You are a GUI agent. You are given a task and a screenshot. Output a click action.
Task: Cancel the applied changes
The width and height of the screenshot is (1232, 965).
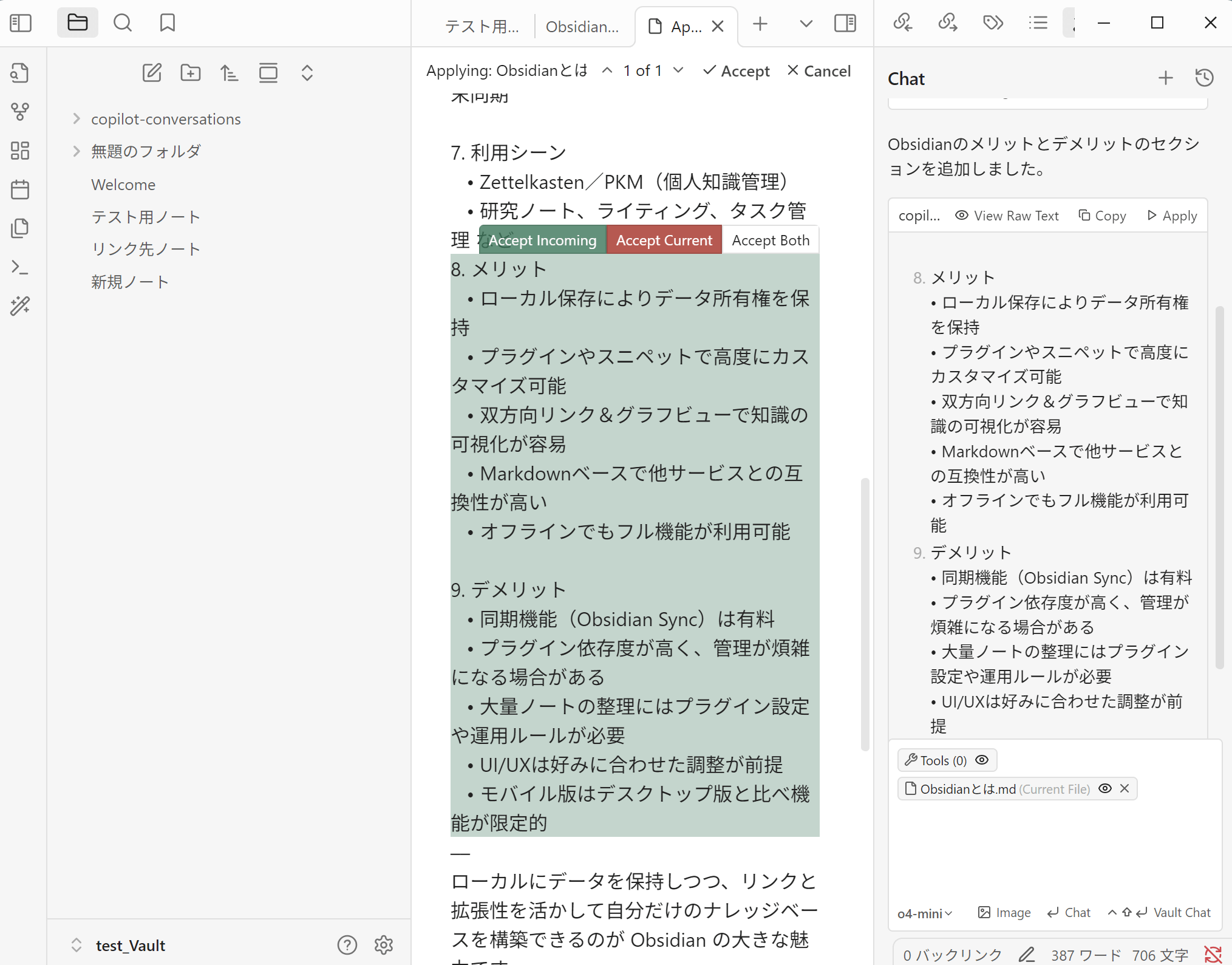819,71
